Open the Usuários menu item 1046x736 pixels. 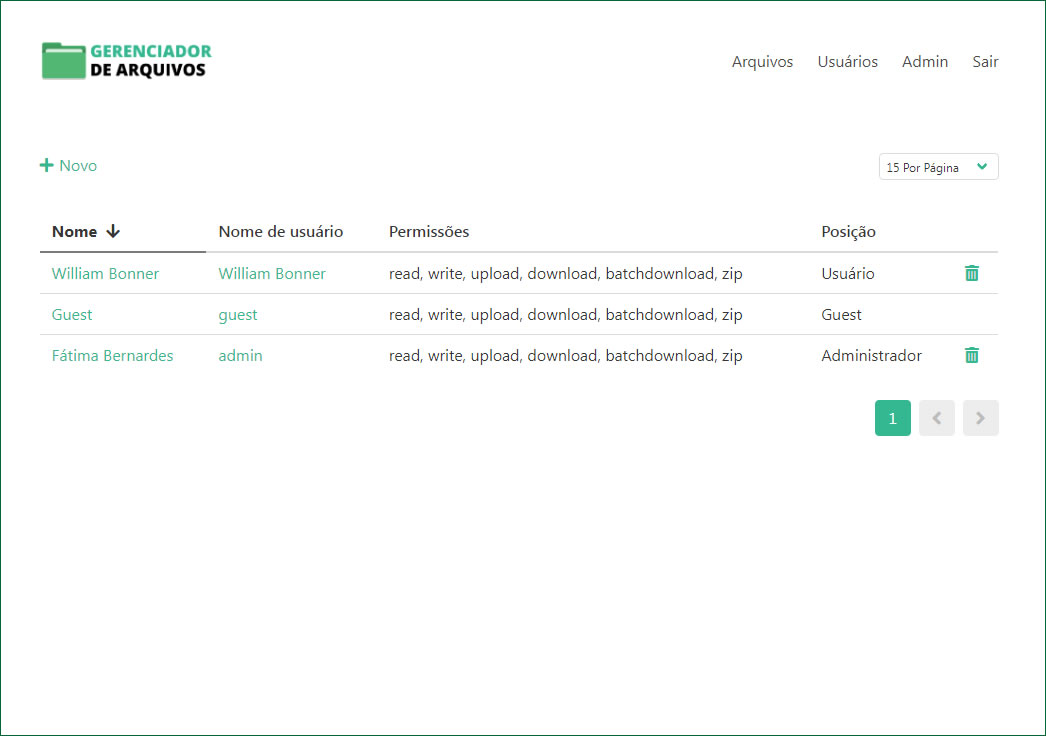(847, 62)
